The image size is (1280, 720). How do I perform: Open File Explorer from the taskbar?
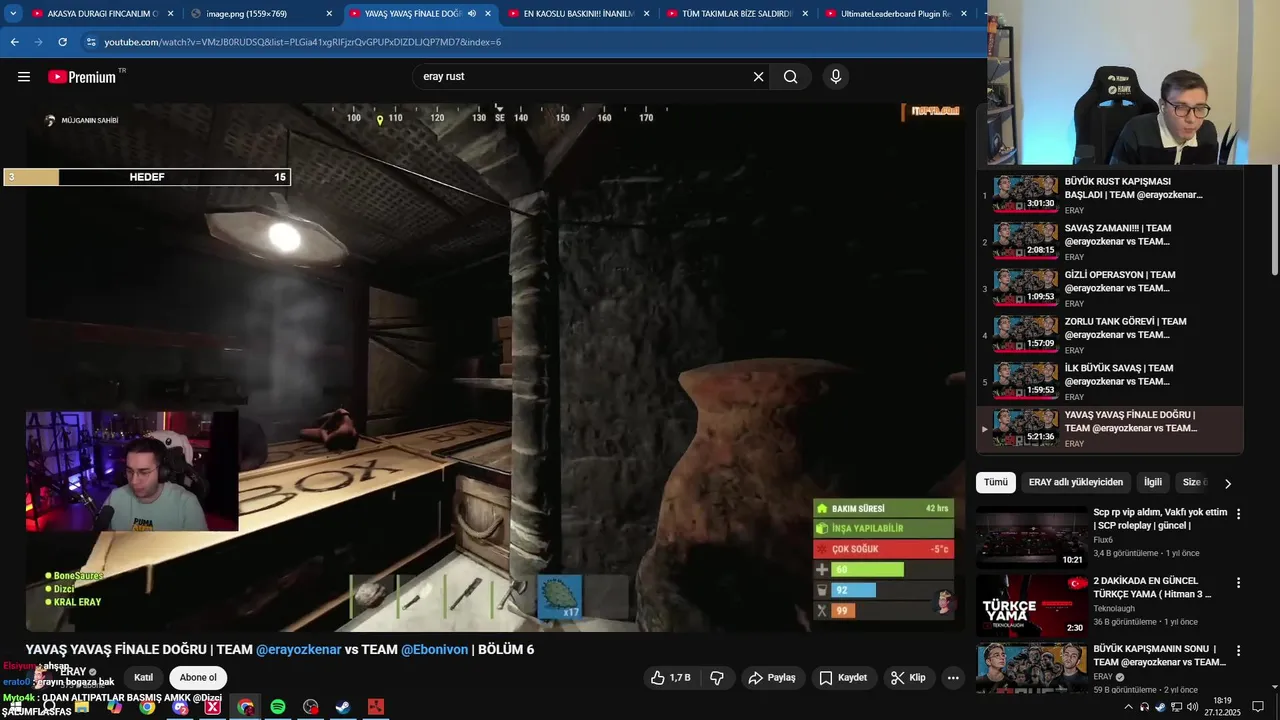(82, 707)
